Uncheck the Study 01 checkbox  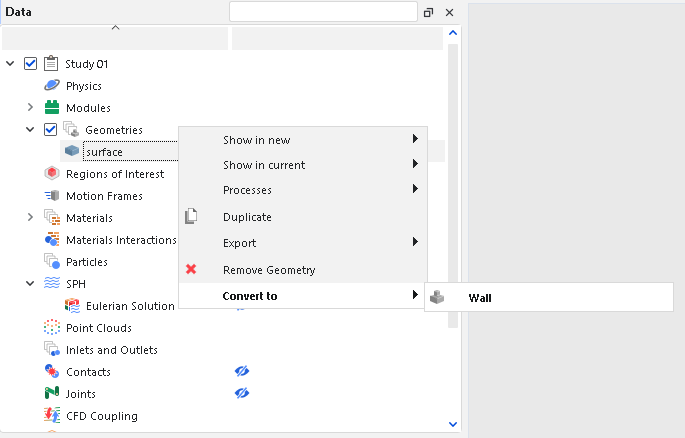pyautogui.click(x=30, y=64)
